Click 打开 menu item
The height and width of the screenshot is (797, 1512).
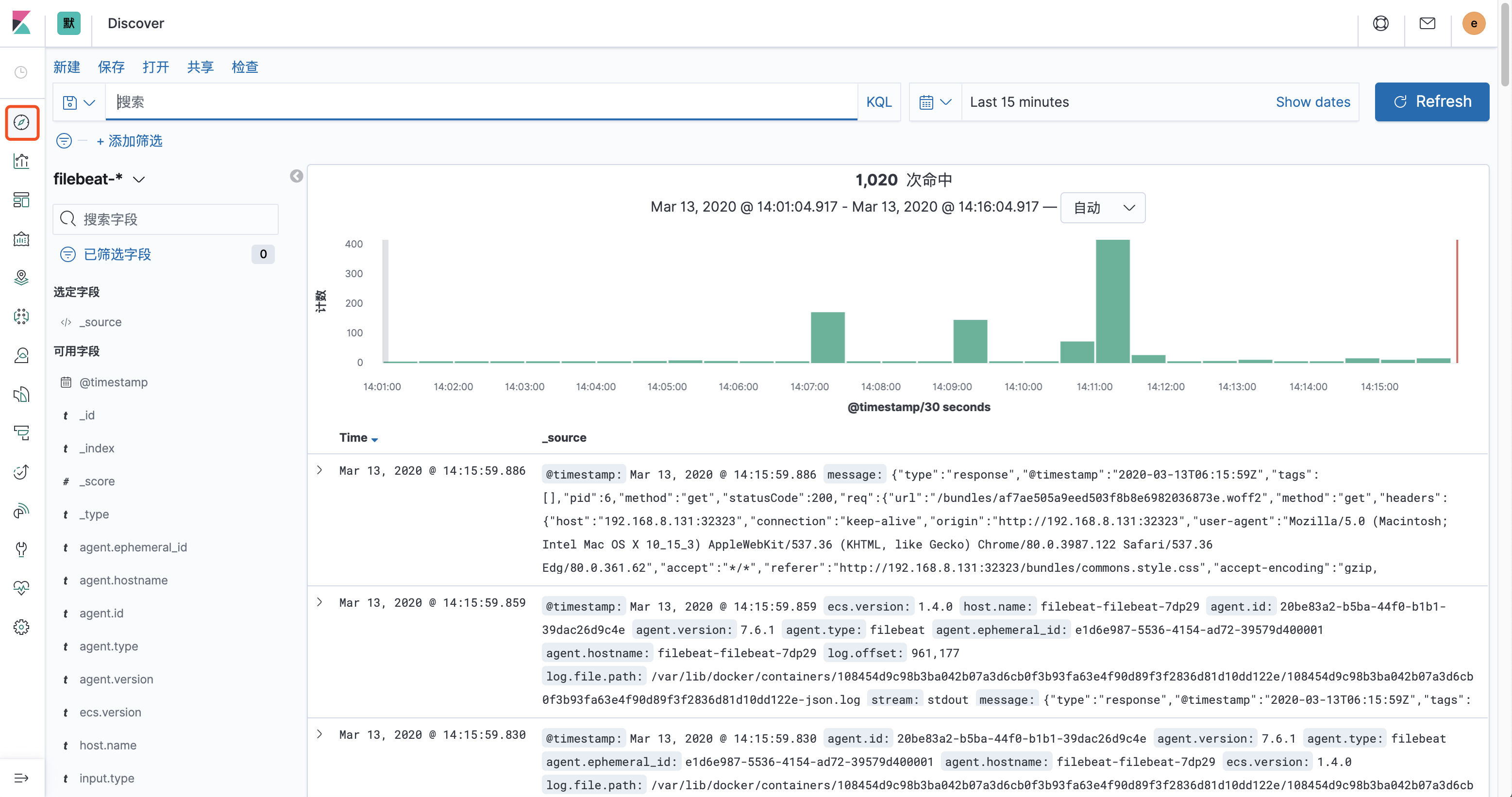click(156, 67)
